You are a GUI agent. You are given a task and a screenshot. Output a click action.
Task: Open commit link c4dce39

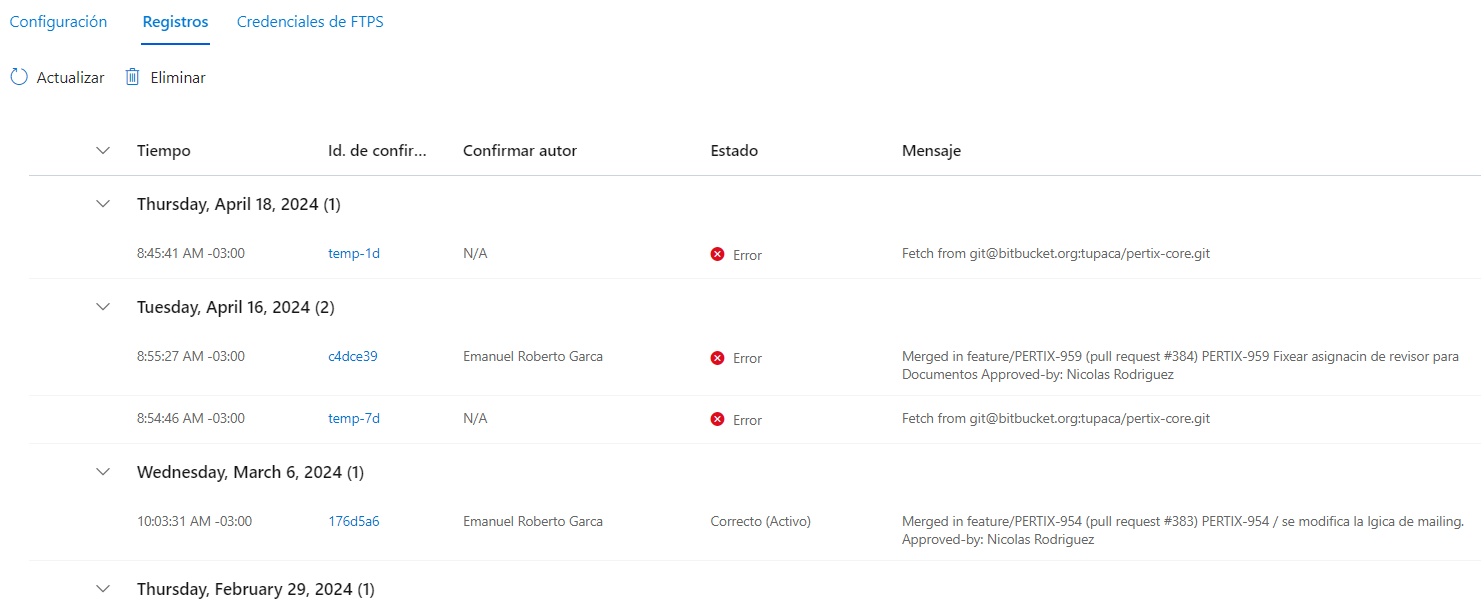click(353, 356)
